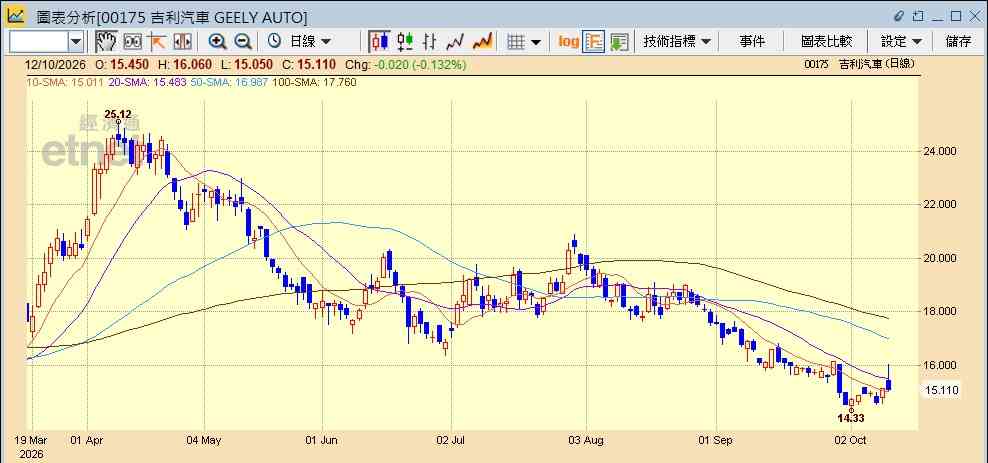Open the 技術指標 dropdown menu
Viewport: 988px width, 463px height.
pos(677,42)
